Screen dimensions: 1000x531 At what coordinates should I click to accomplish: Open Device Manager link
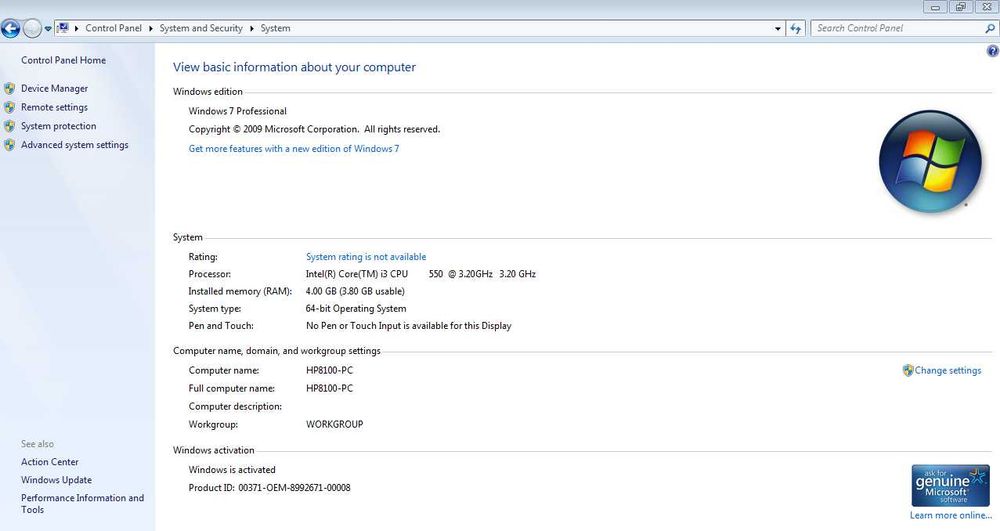point(54,89)
